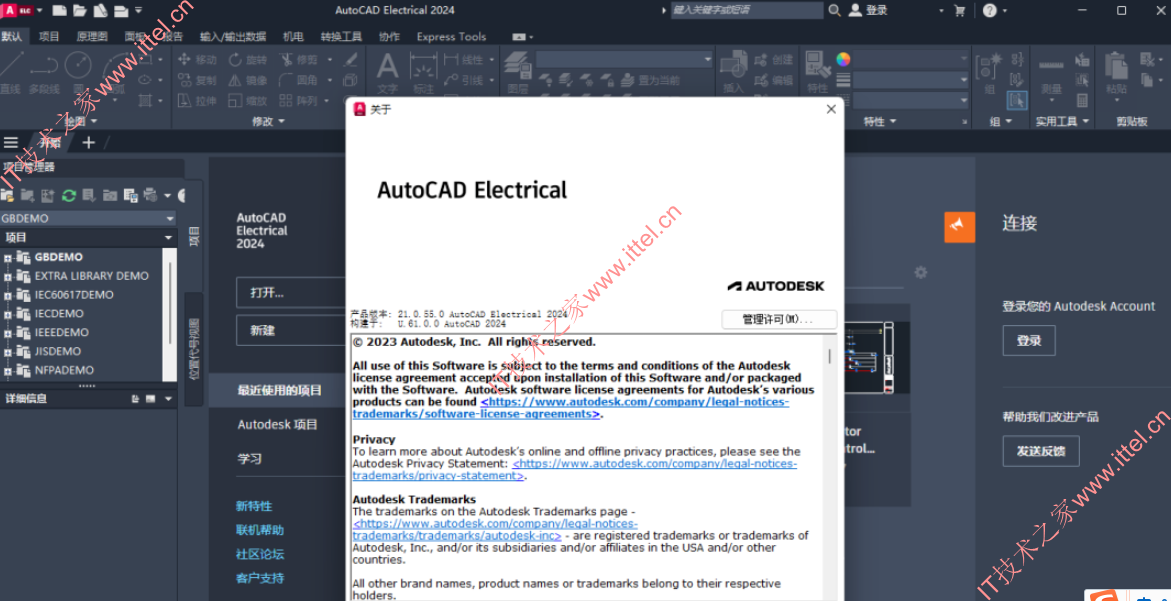Toggle group selection icon in Group panel
This screenshot has width=1171, height=601.
(x=1016, y=100)
